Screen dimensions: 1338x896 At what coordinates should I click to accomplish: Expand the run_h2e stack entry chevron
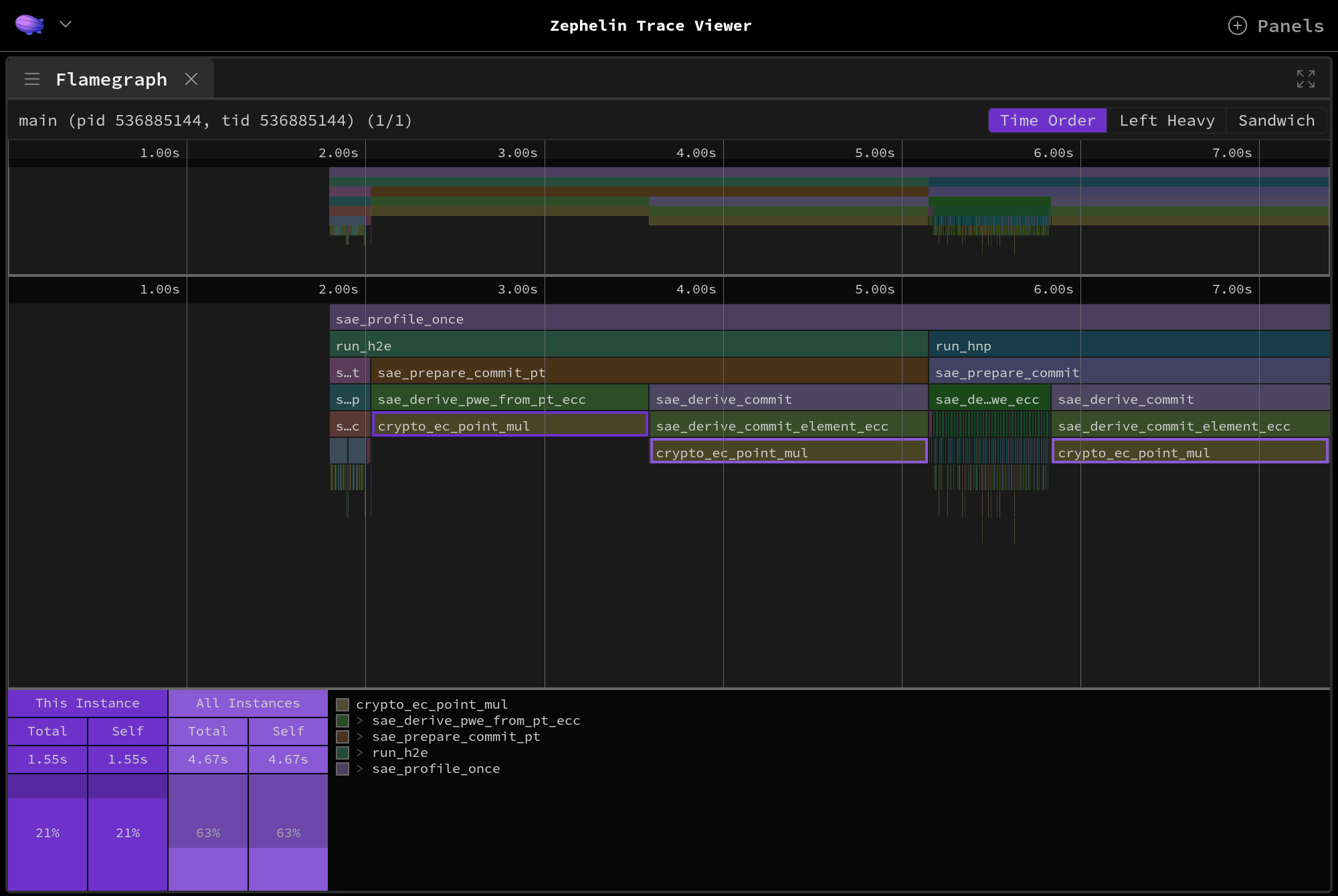coord(360,752)
